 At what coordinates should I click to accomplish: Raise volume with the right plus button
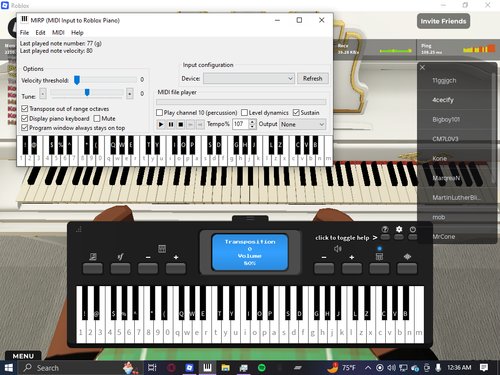352,268
